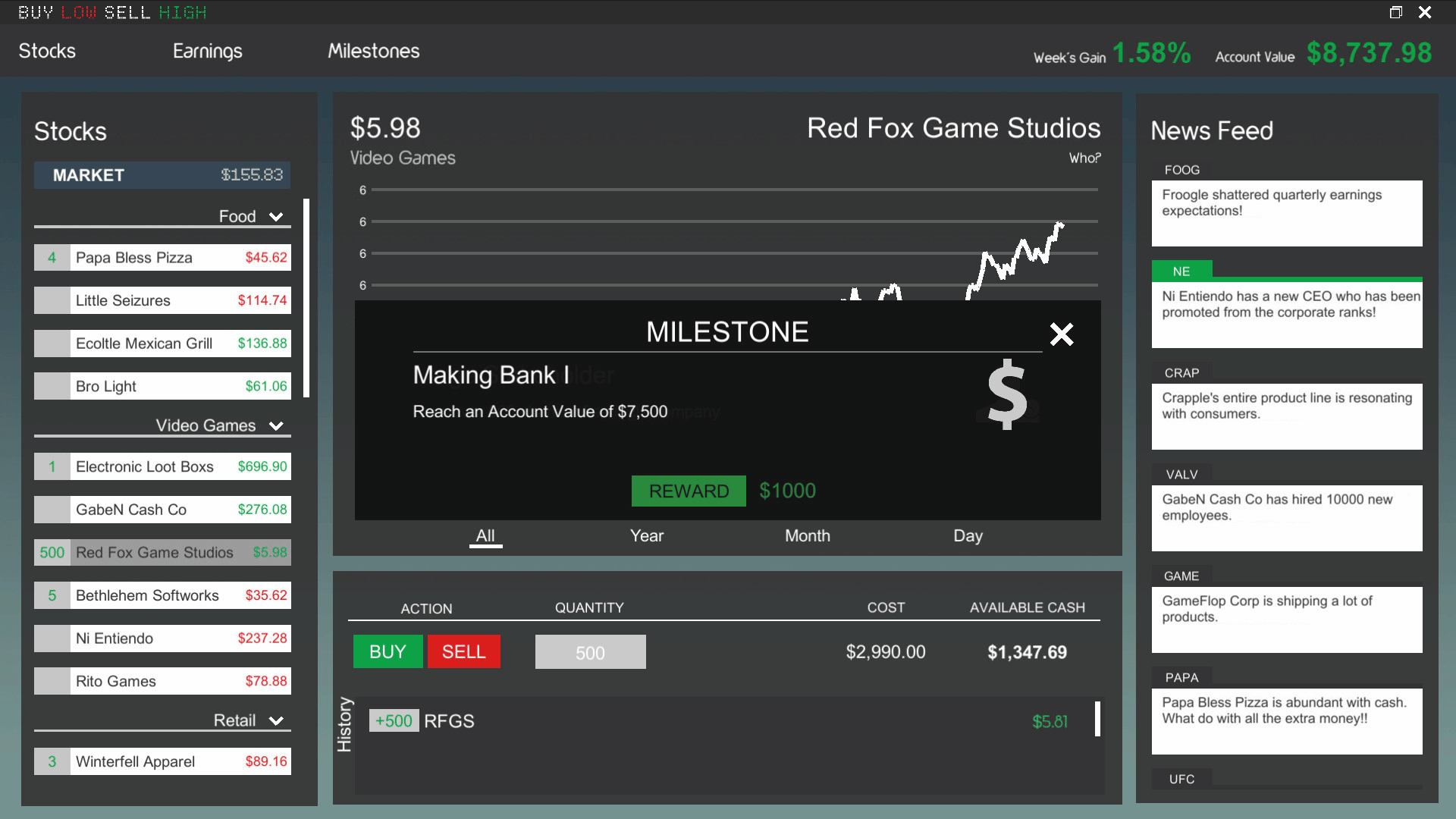Click the history panel scrollbar handle
Viewport: 1456px width, 819px height.
1097,719
